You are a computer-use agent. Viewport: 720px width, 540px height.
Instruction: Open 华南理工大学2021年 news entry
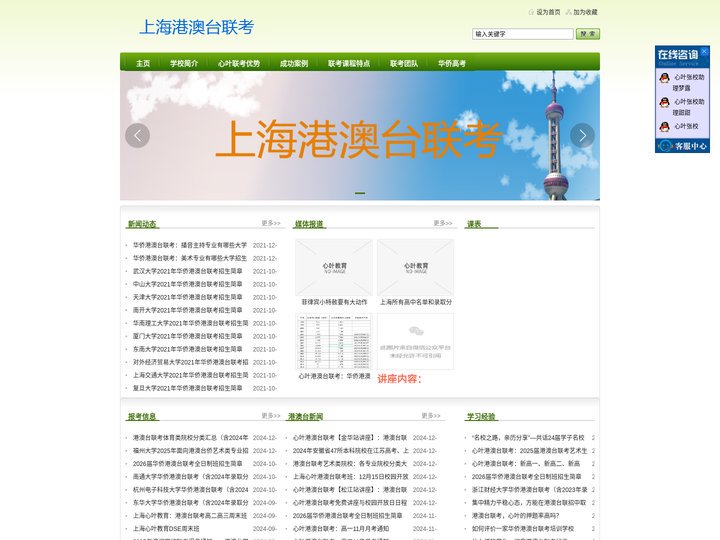191,323
